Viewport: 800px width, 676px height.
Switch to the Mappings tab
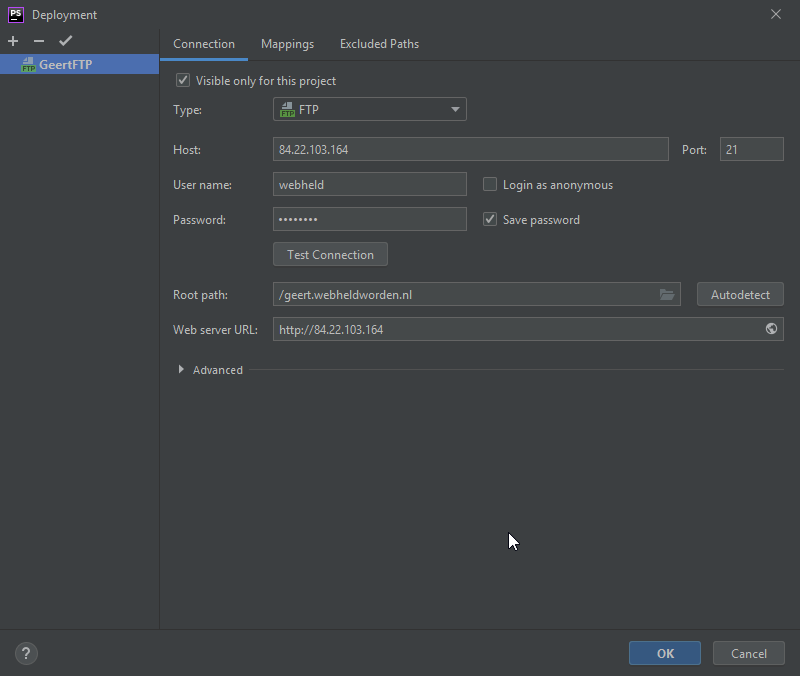287,44
